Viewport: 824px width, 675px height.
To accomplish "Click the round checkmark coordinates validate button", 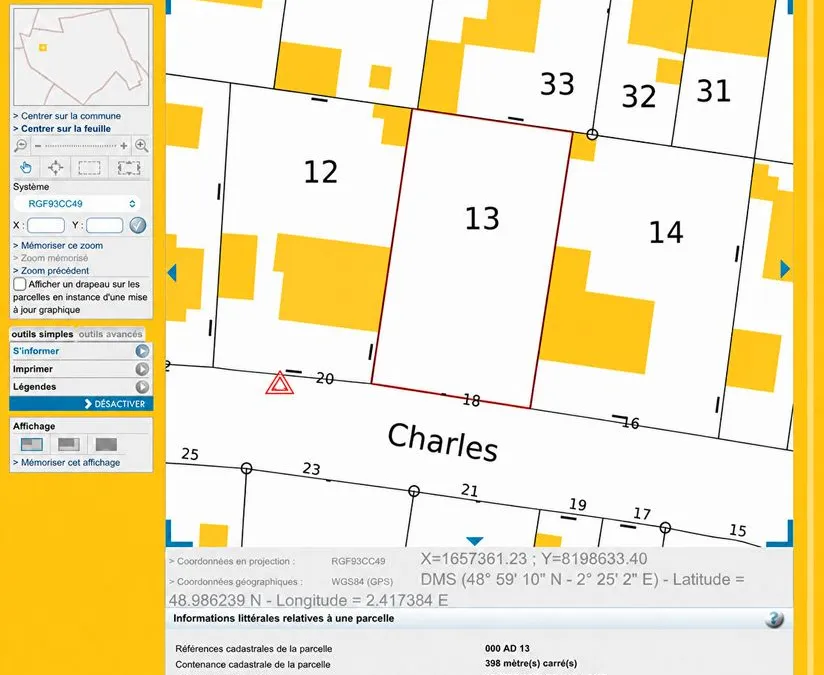I will [x=138, y=226].
